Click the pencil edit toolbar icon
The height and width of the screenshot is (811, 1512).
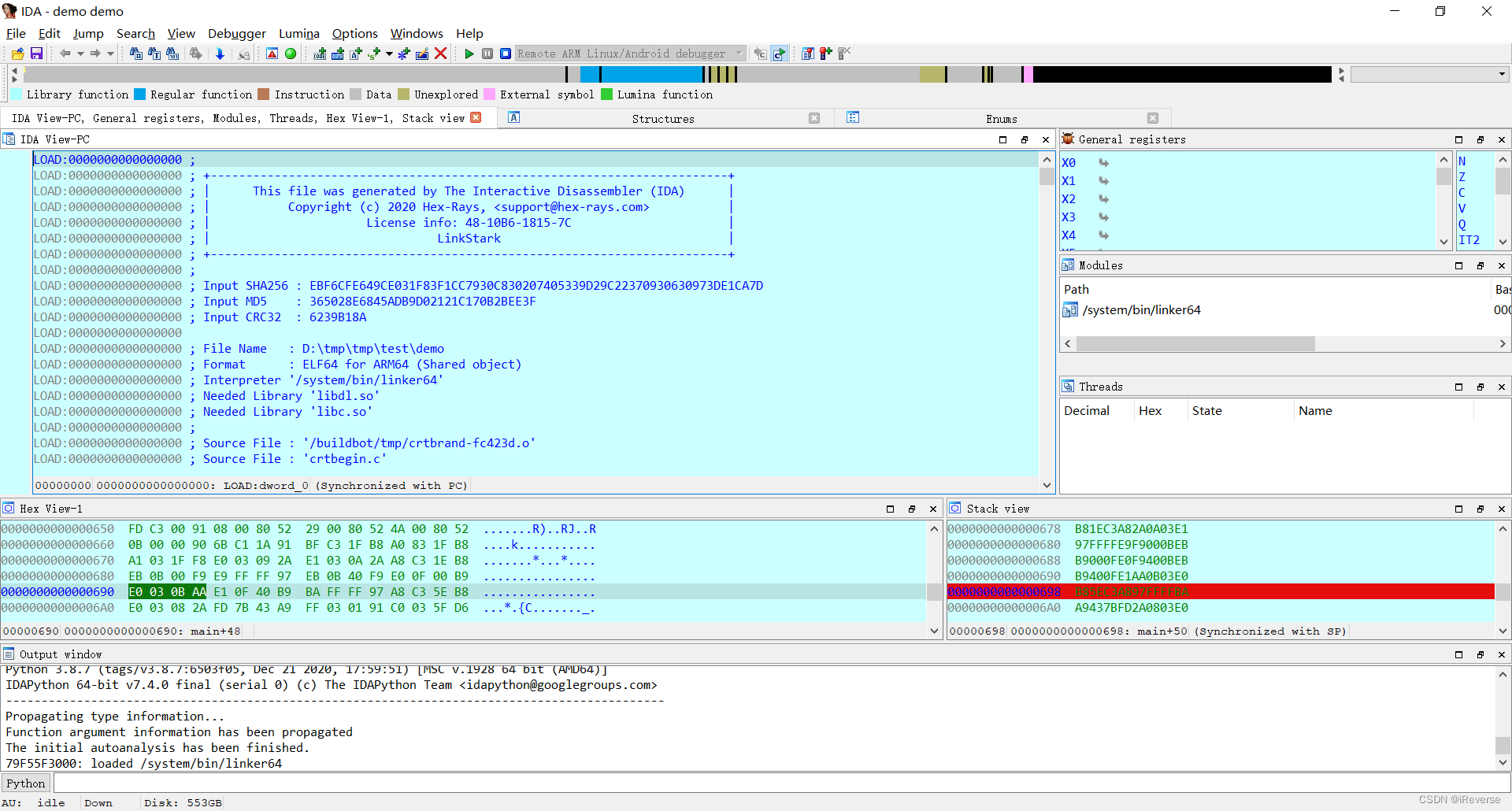422,54
